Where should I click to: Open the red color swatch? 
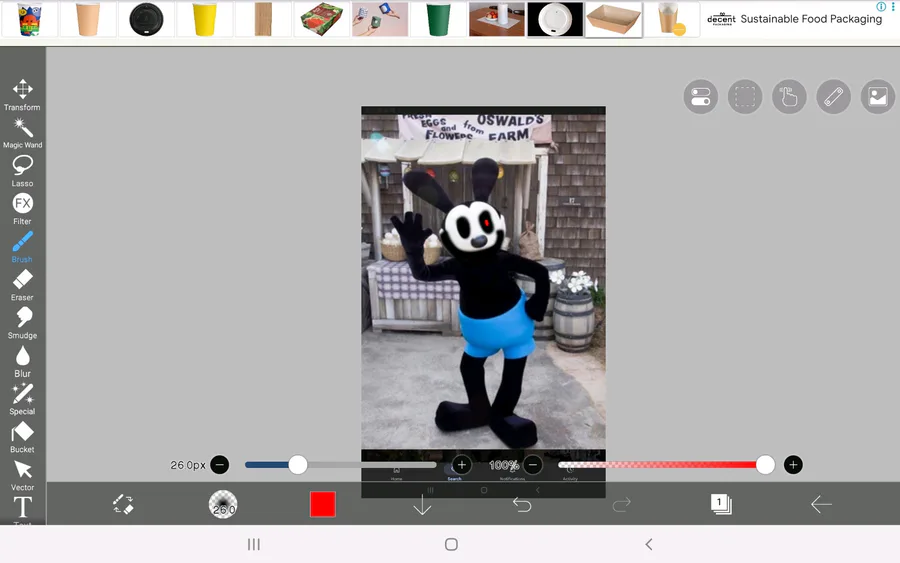[323, 504]
